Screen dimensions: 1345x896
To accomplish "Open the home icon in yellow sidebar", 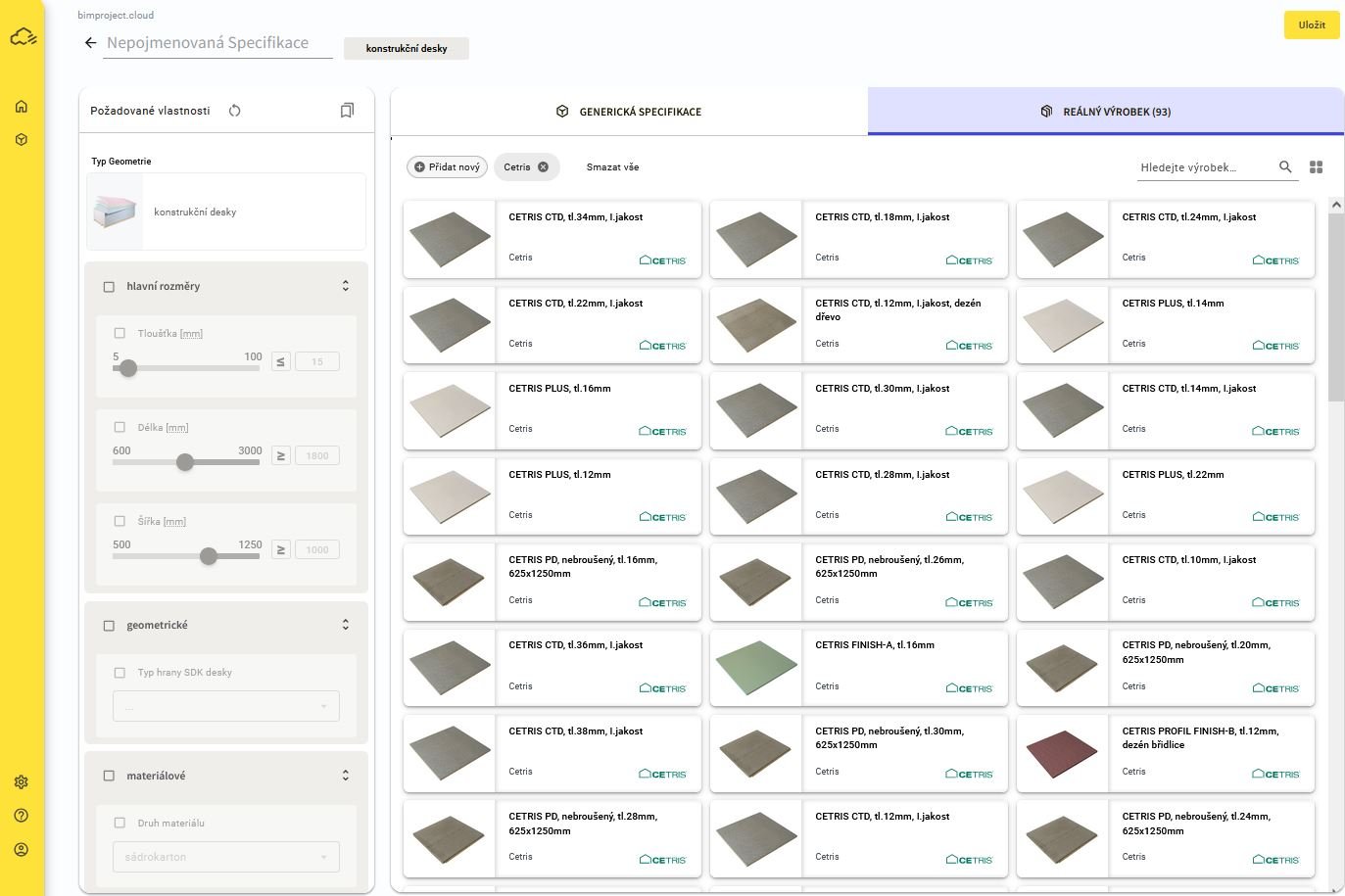I will (22, 107).
